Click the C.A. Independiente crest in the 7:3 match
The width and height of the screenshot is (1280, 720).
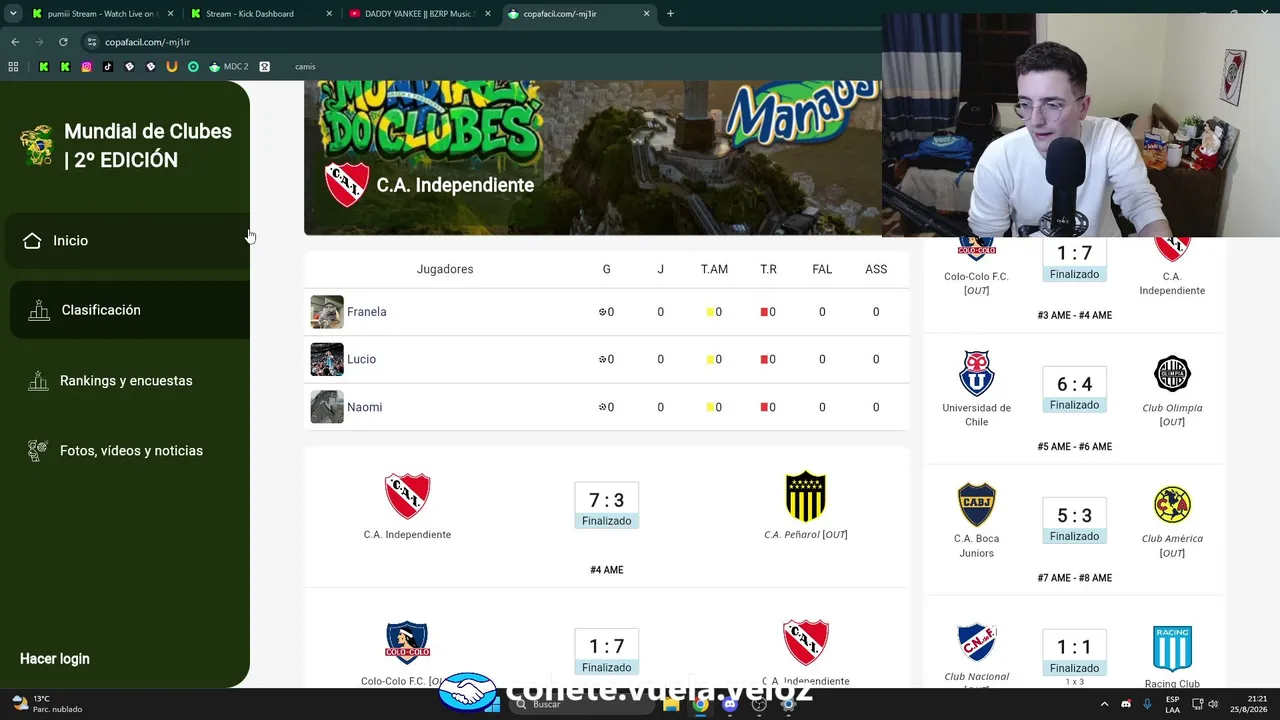(407, 497)
